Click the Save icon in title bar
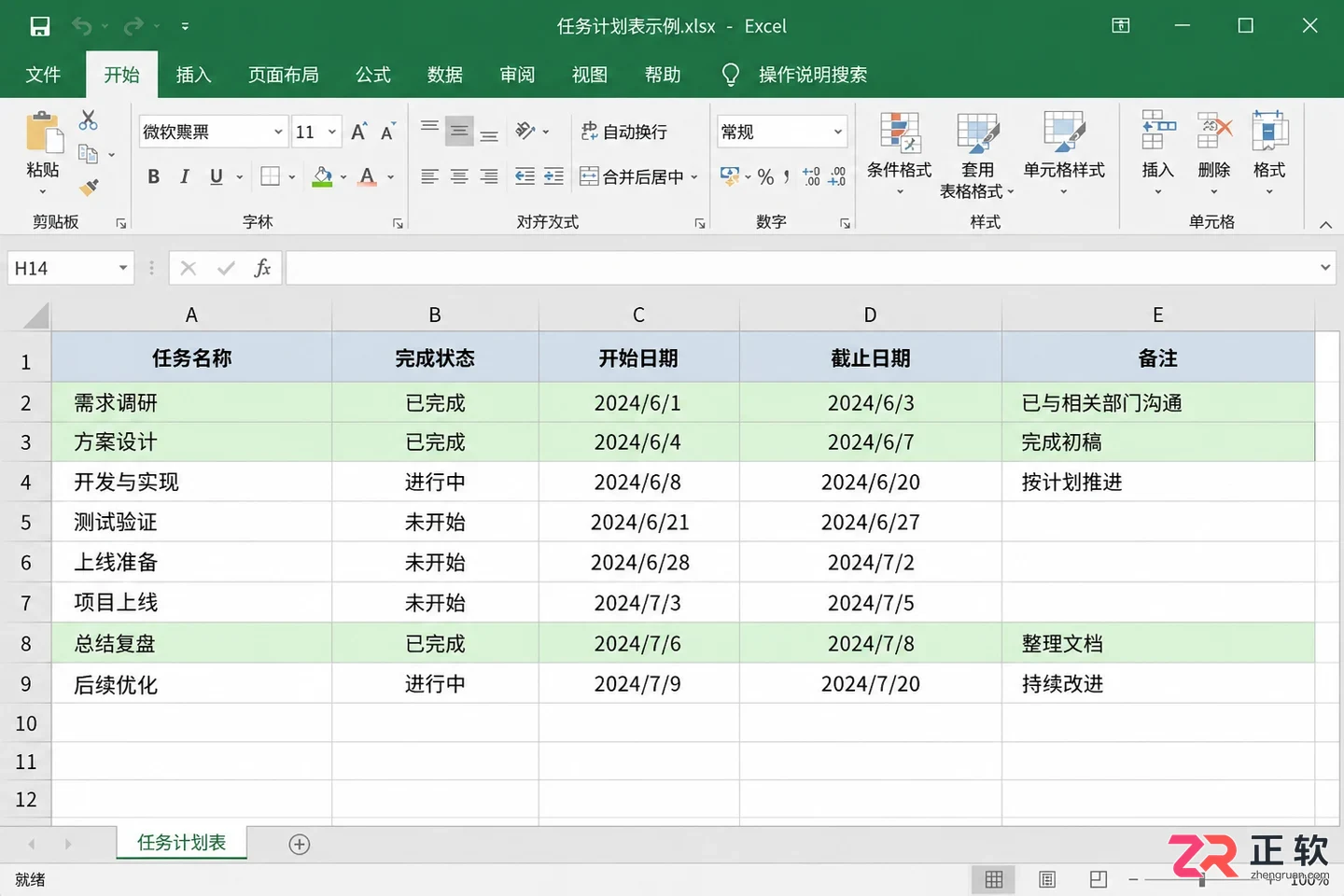Screen dimensions: 1344x896 (39, 26)
